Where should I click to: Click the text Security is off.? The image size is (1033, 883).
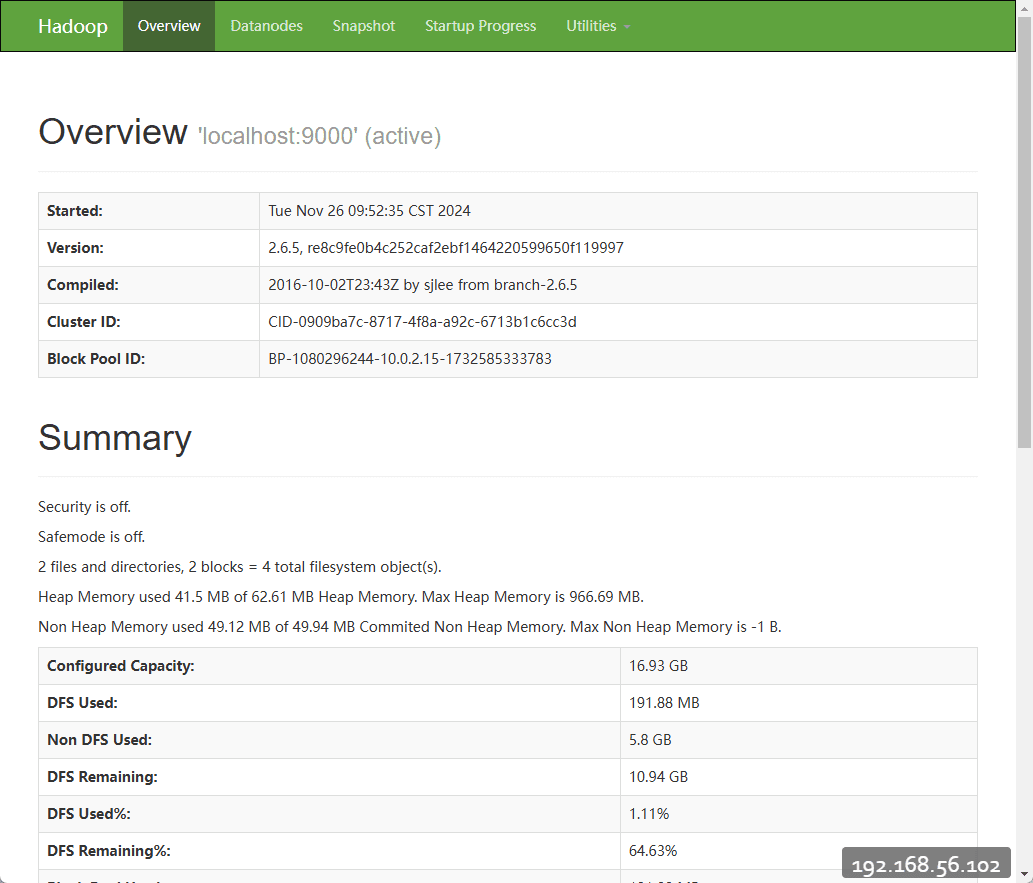84,507
